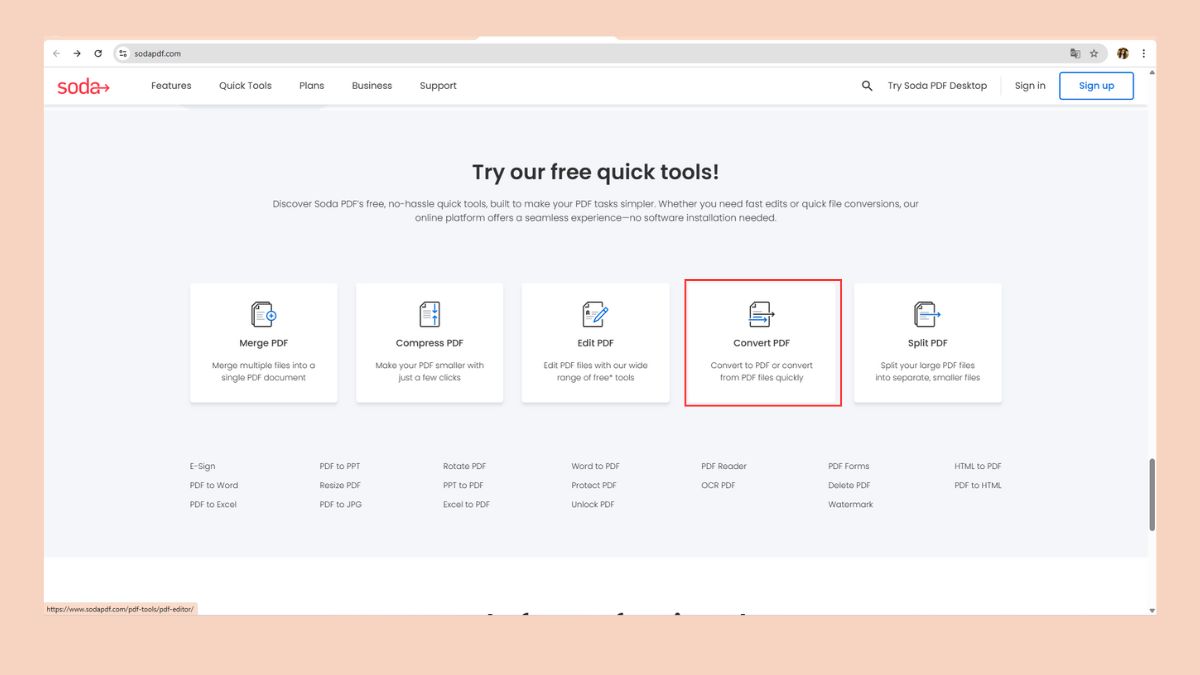Click the Merge PDF icon
The image size is (1200, 675).
click(264, 314)
